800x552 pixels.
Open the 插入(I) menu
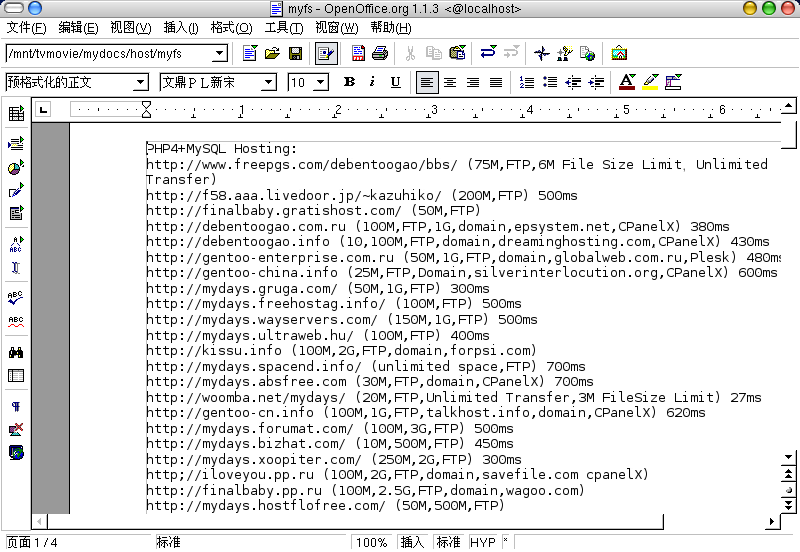pyautogui.click(x=181, y=28)
